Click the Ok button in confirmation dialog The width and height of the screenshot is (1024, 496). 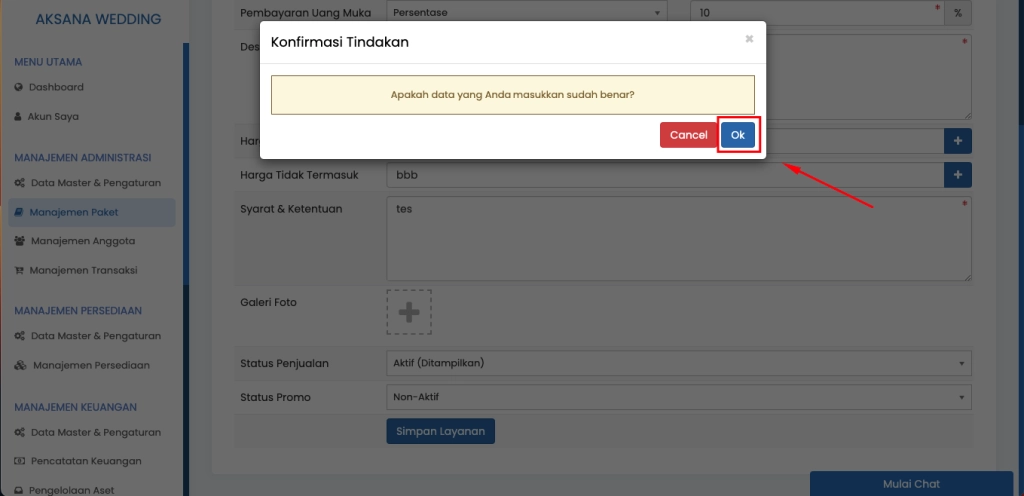pos(738,135)
